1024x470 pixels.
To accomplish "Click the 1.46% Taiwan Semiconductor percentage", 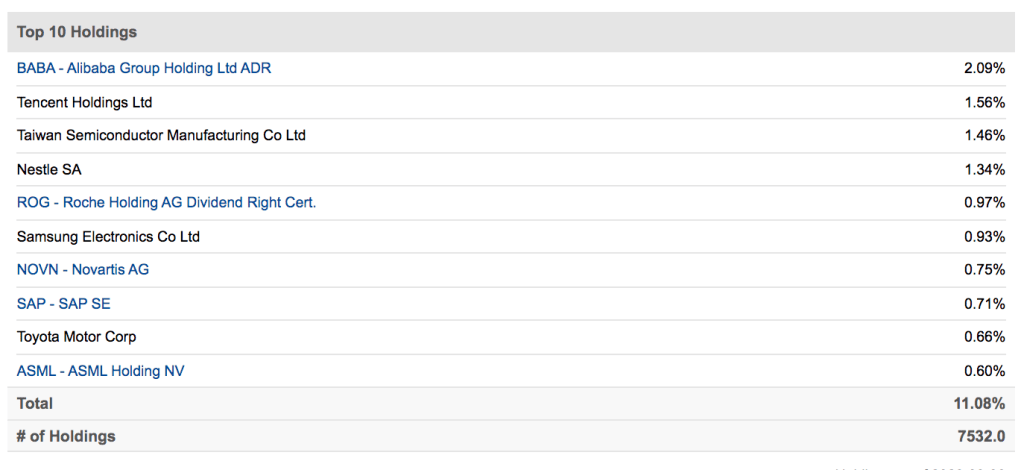I will 984,135.
